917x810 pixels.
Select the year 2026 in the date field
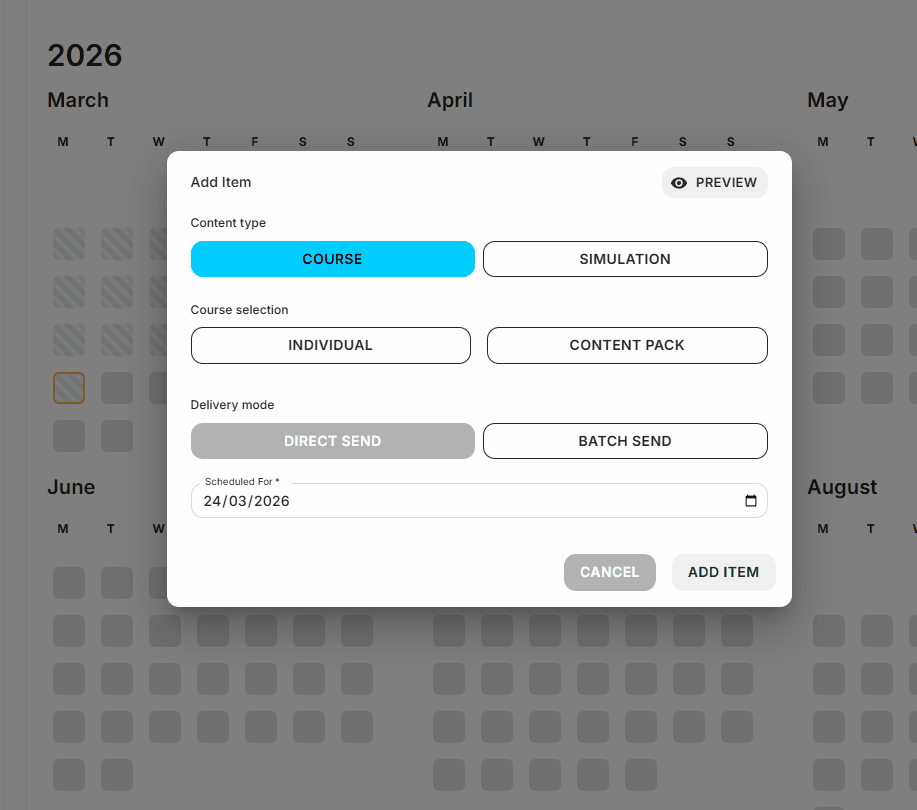[272, 501]
